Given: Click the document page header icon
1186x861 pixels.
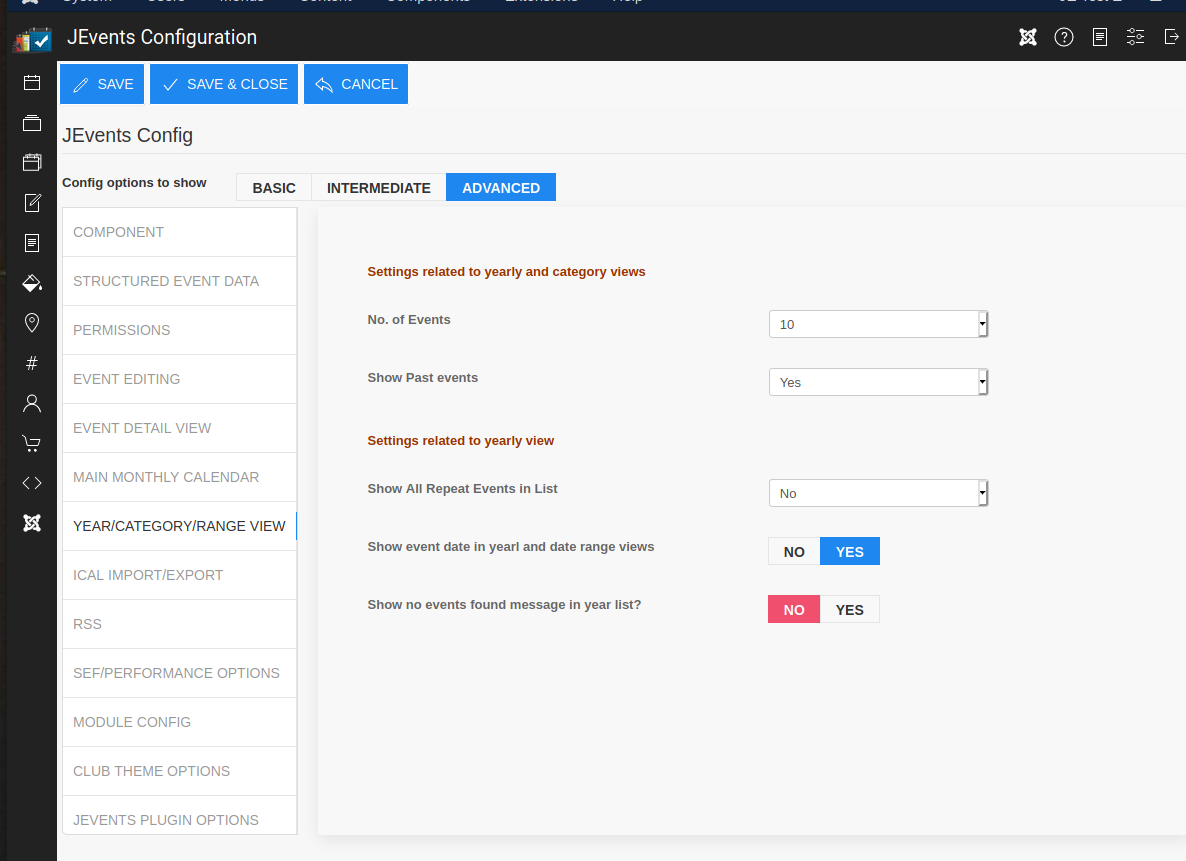Looking at the screenshot, I should click(x=1100, y=37).
